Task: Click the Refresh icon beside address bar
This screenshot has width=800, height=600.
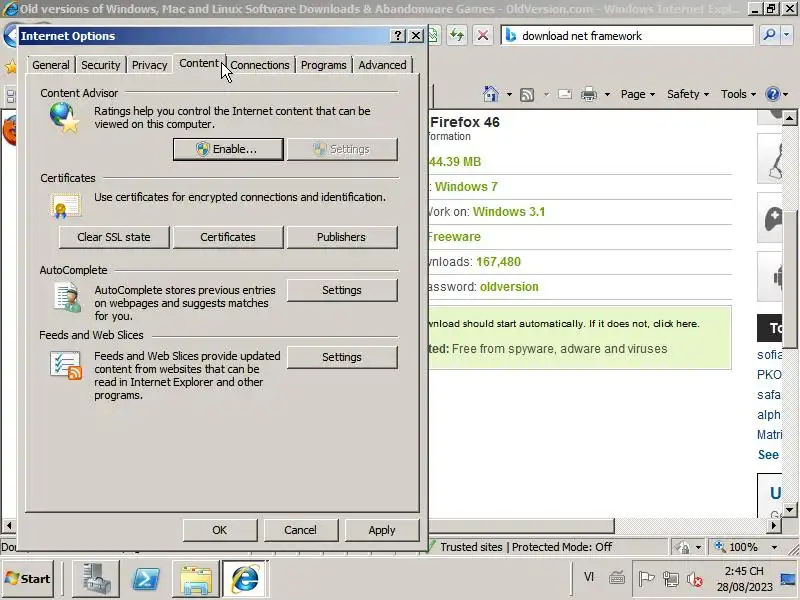Action: [x=457, y=35]
